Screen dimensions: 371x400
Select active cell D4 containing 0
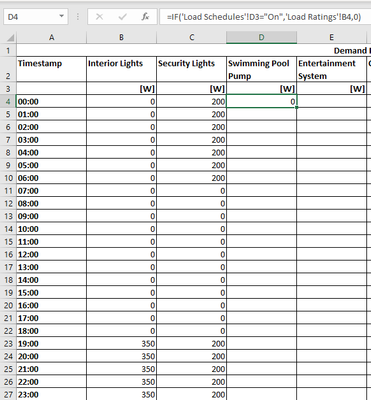click(x=261, y=101)
